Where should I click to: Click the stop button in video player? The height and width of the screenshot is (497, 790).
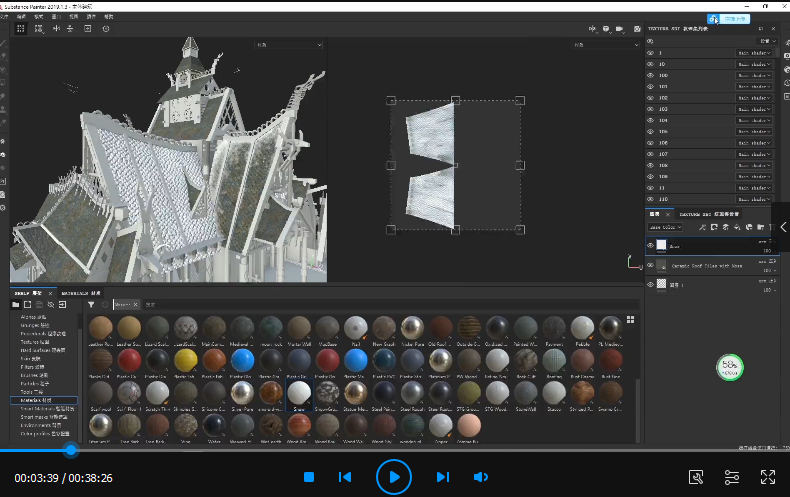tap(309, 477)
